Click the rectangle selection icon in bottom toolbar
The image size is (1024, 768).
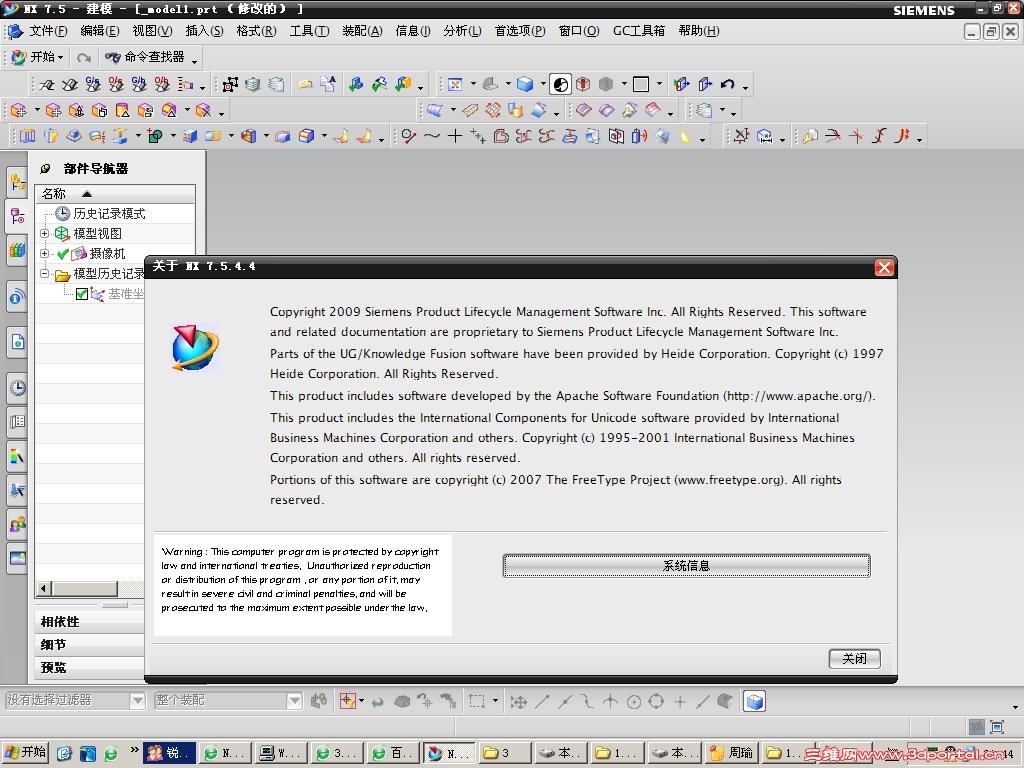477,701
